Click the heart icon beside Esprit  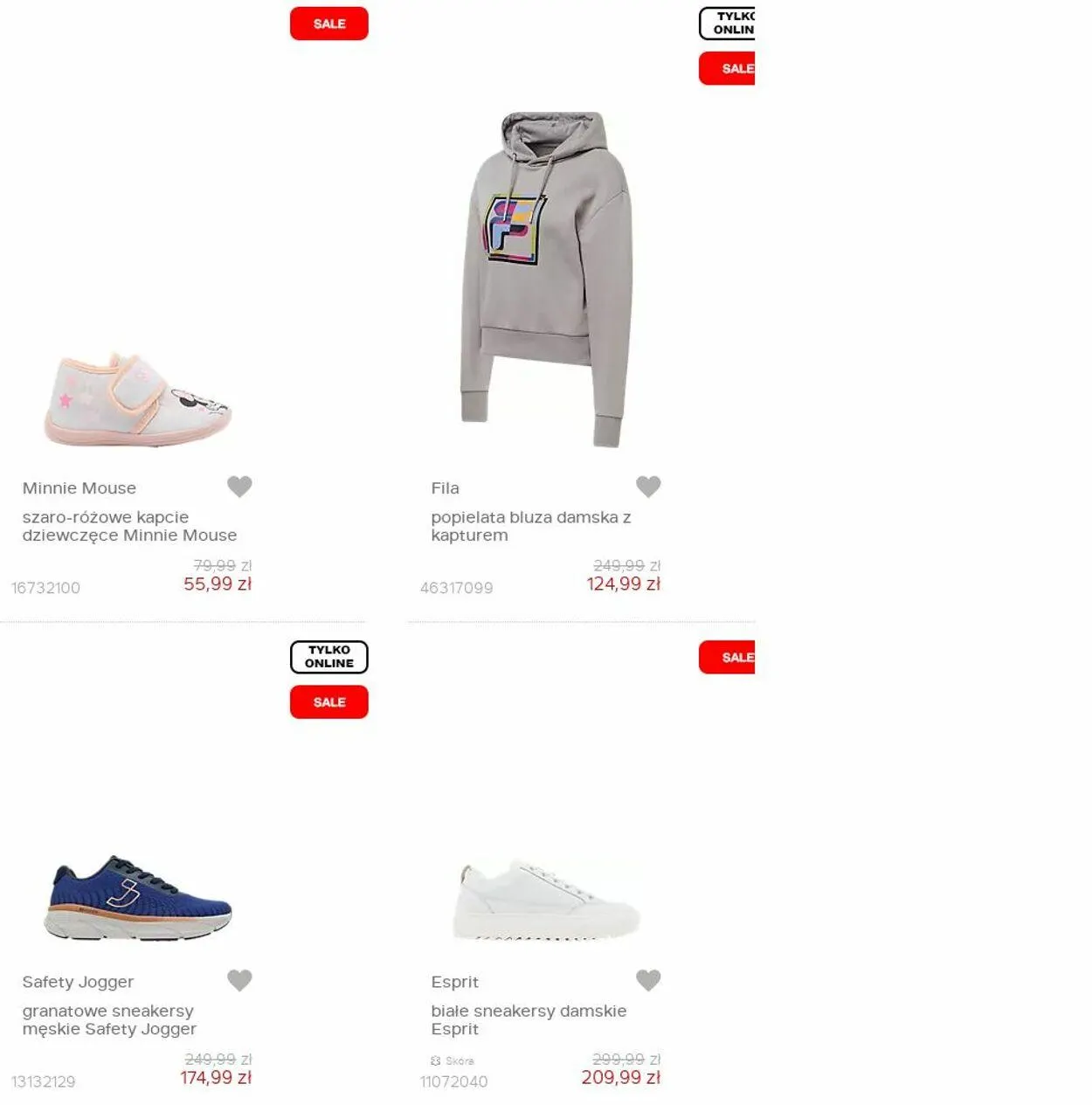pyautogui.click(x=648, y=981)
